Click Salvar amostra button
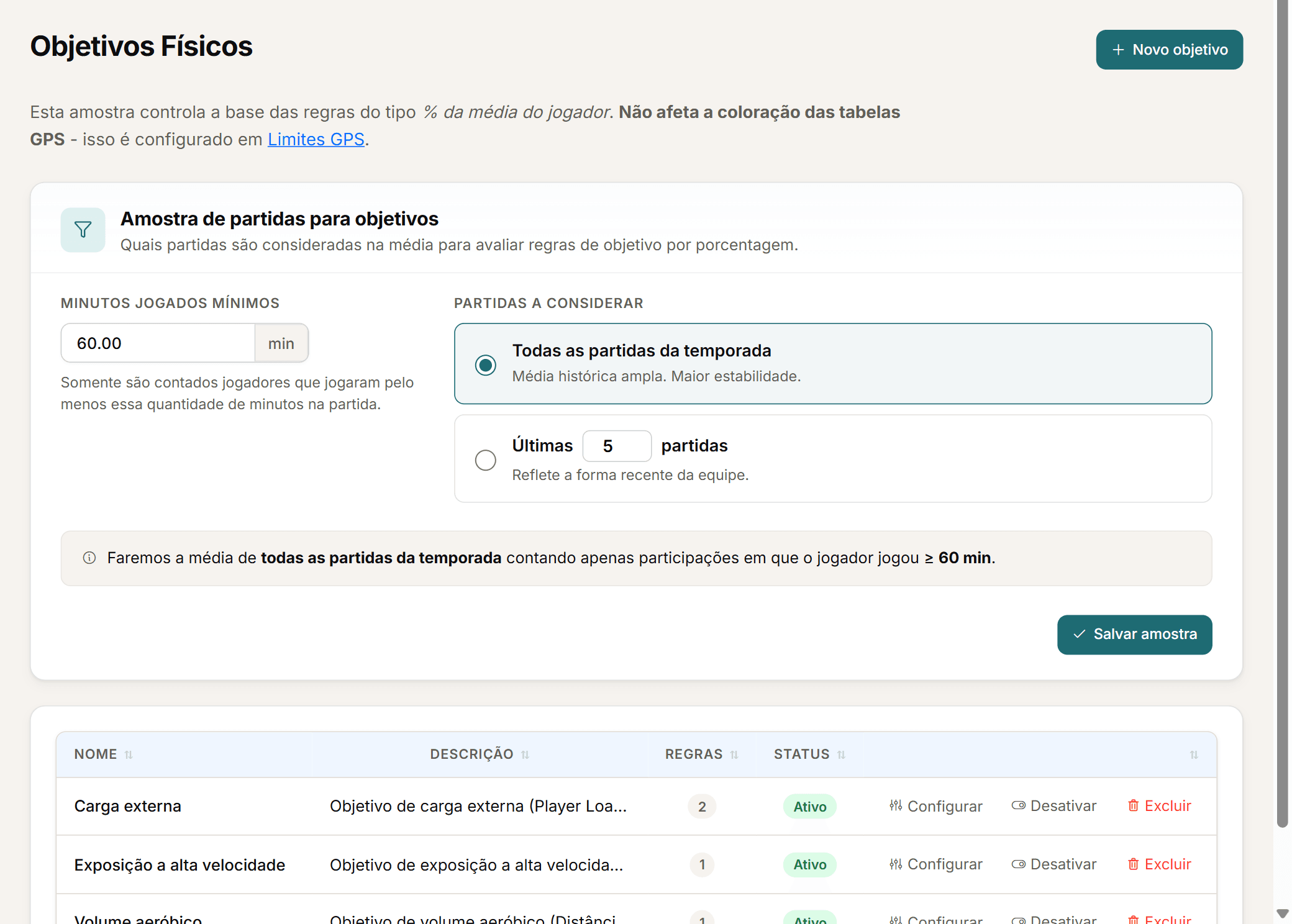Image resolution: width=1292 pixels, height=924 pixels. (x=1134, y=634)
